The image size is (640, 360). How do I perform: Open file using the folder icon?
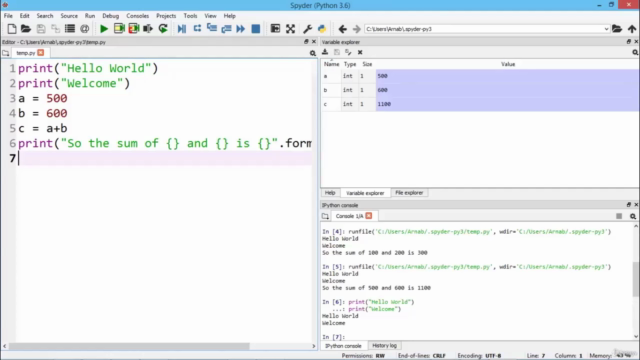[26, 29]
